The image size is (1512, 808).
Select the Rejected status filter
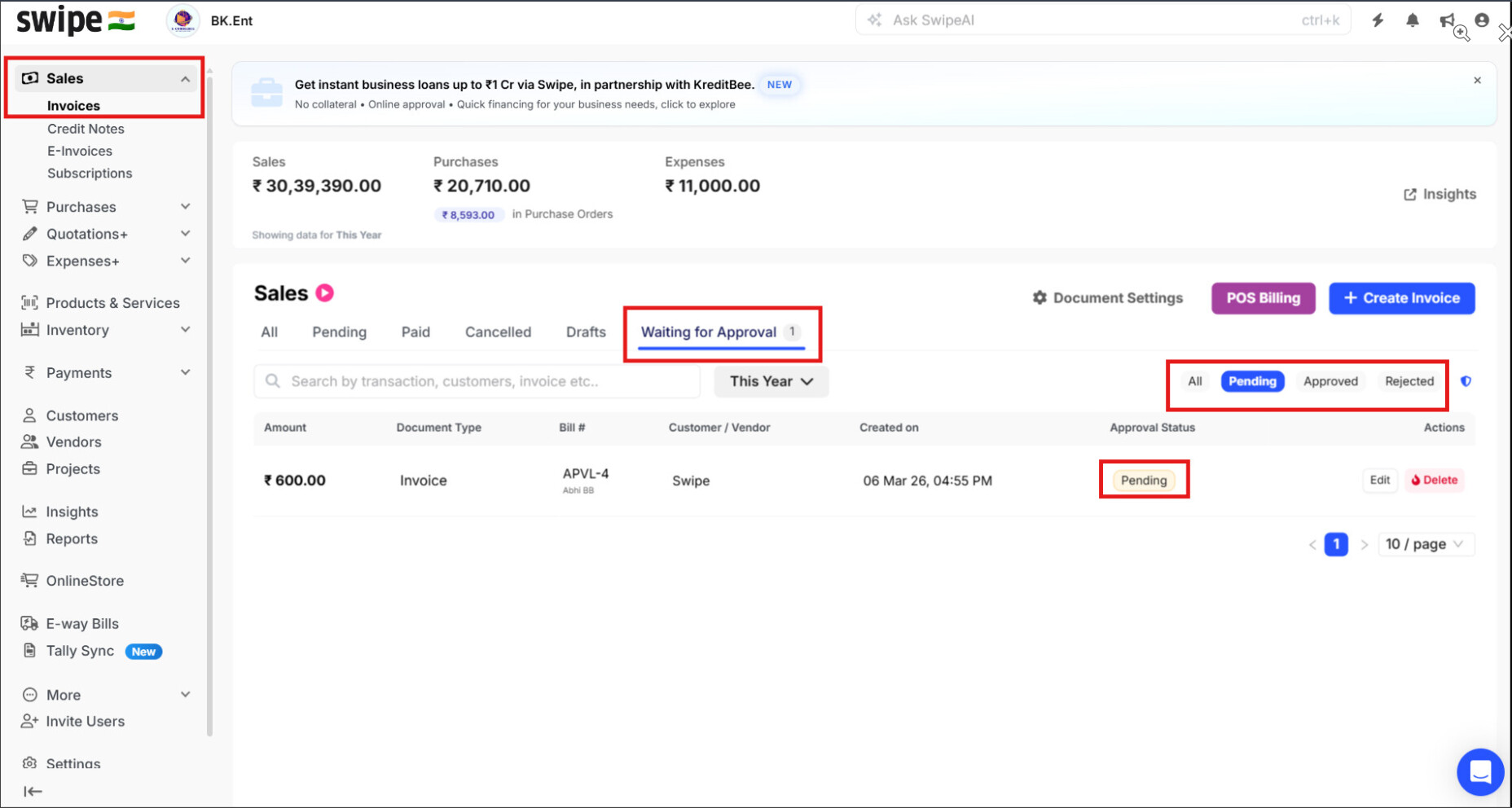1409,381
